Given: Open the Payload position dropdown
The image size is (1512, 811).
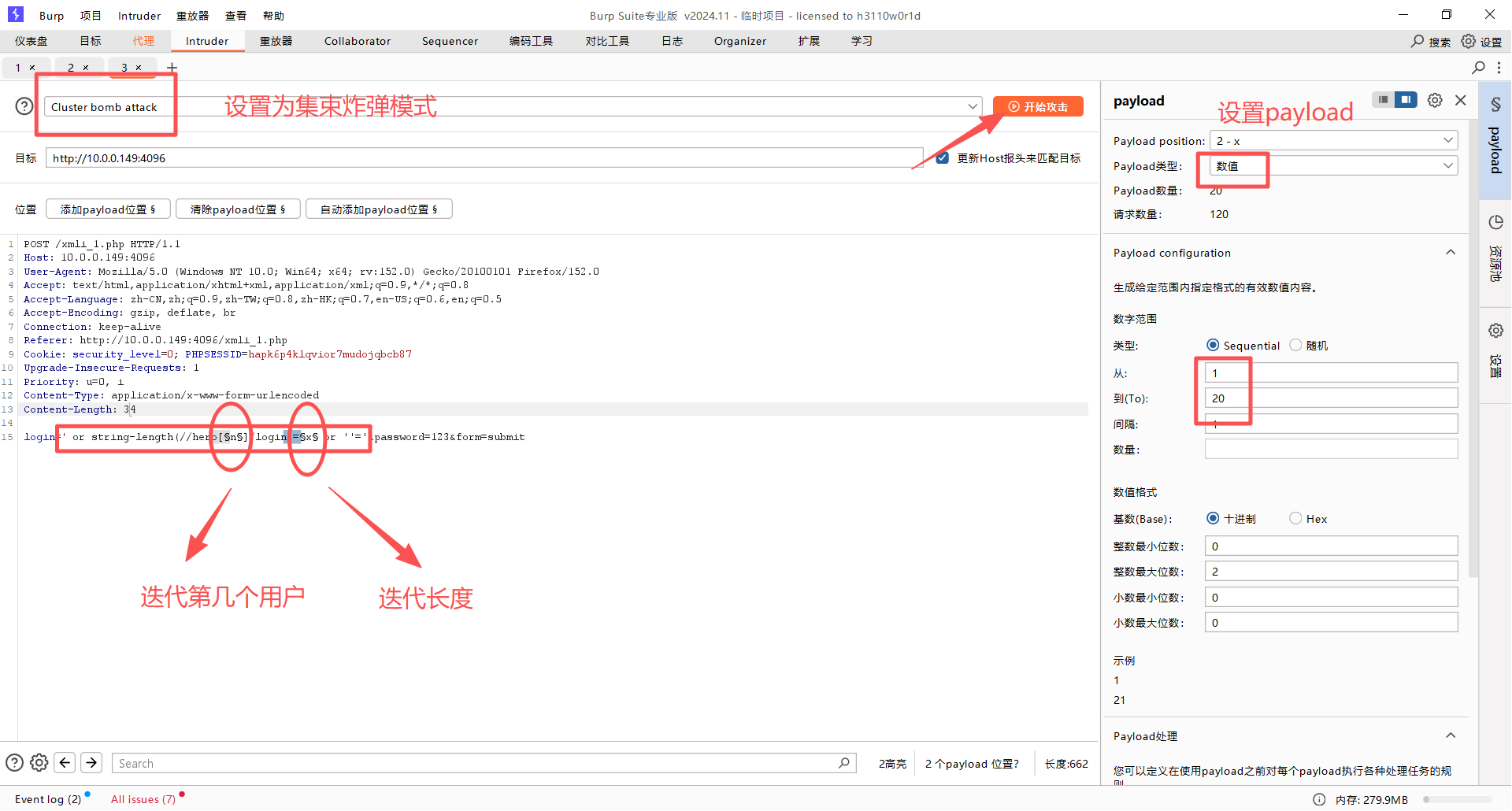Looking at the screenshot, I should [1334, 140].
